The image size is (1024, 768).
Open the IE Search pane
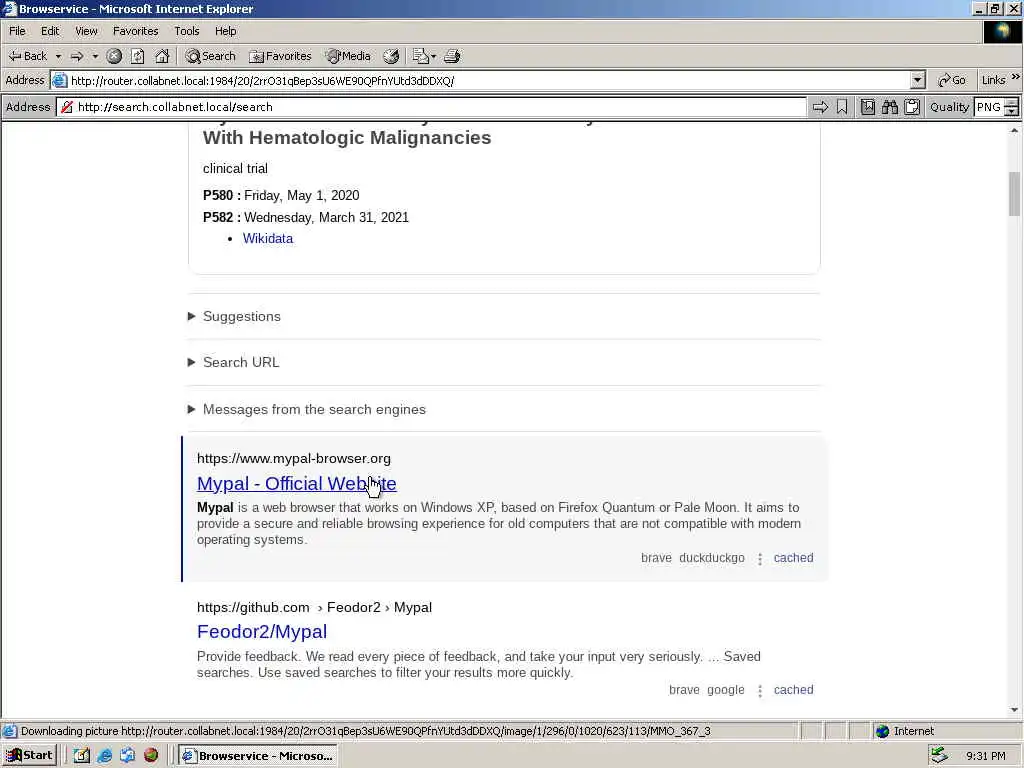[210, 56]
